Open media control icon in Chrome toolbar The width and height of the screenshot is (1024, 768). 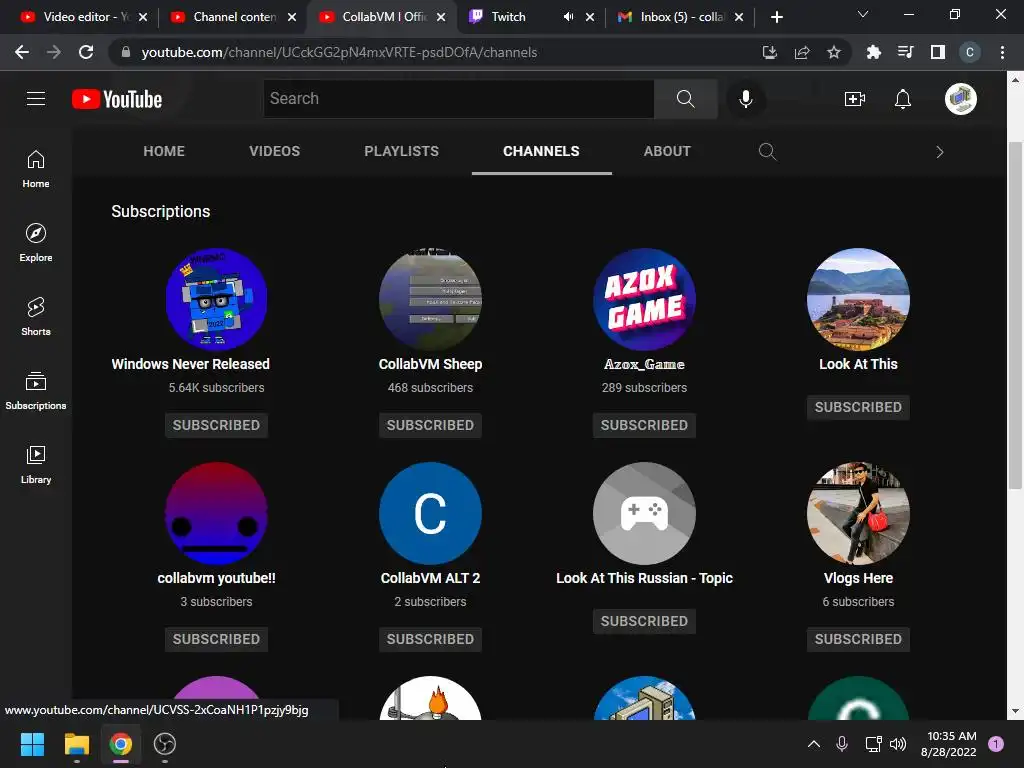[x=906, y=52]
